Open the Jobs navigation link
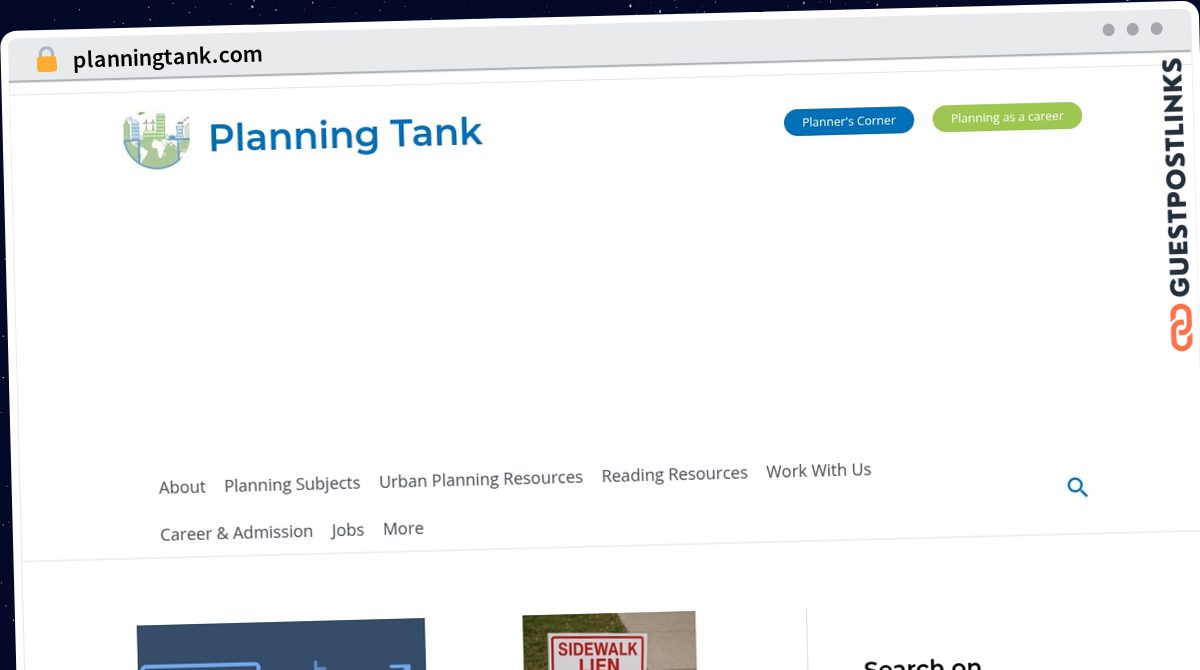The height and width of the screenshot is (670, 1200). [348, 530]
